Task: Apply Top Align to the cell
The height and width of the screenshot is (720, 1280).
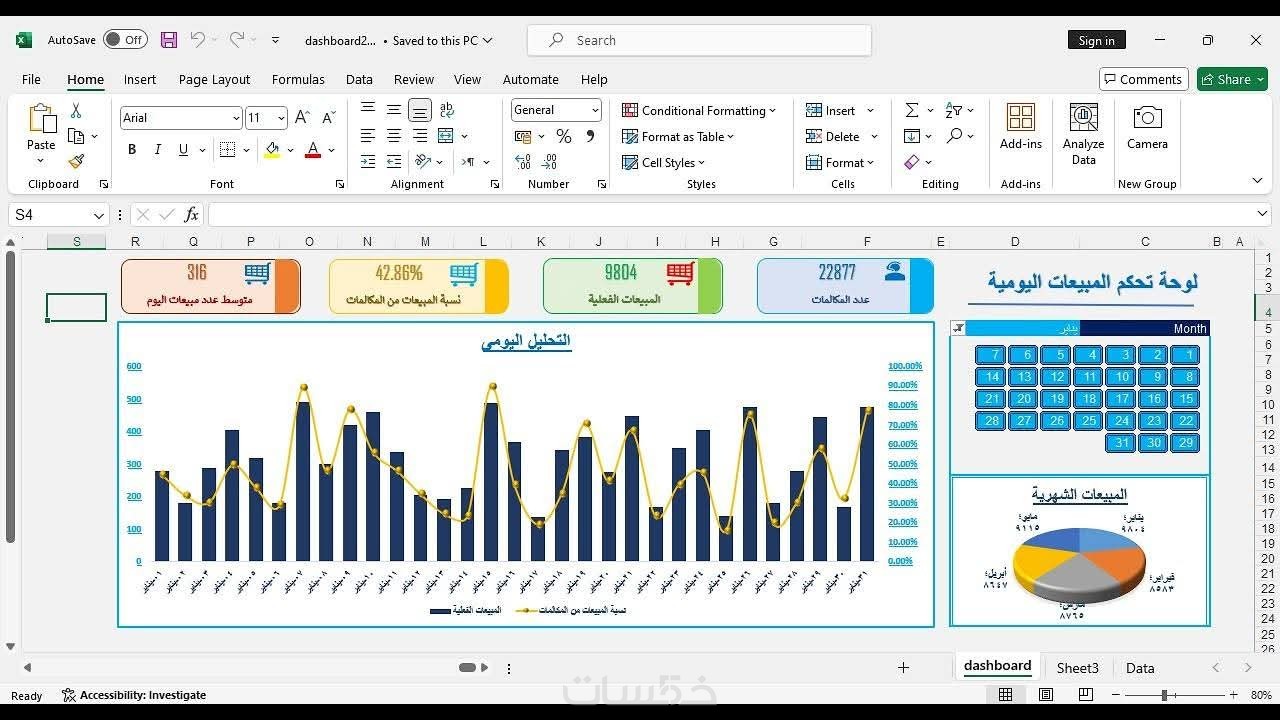Action: coord(369,109)
